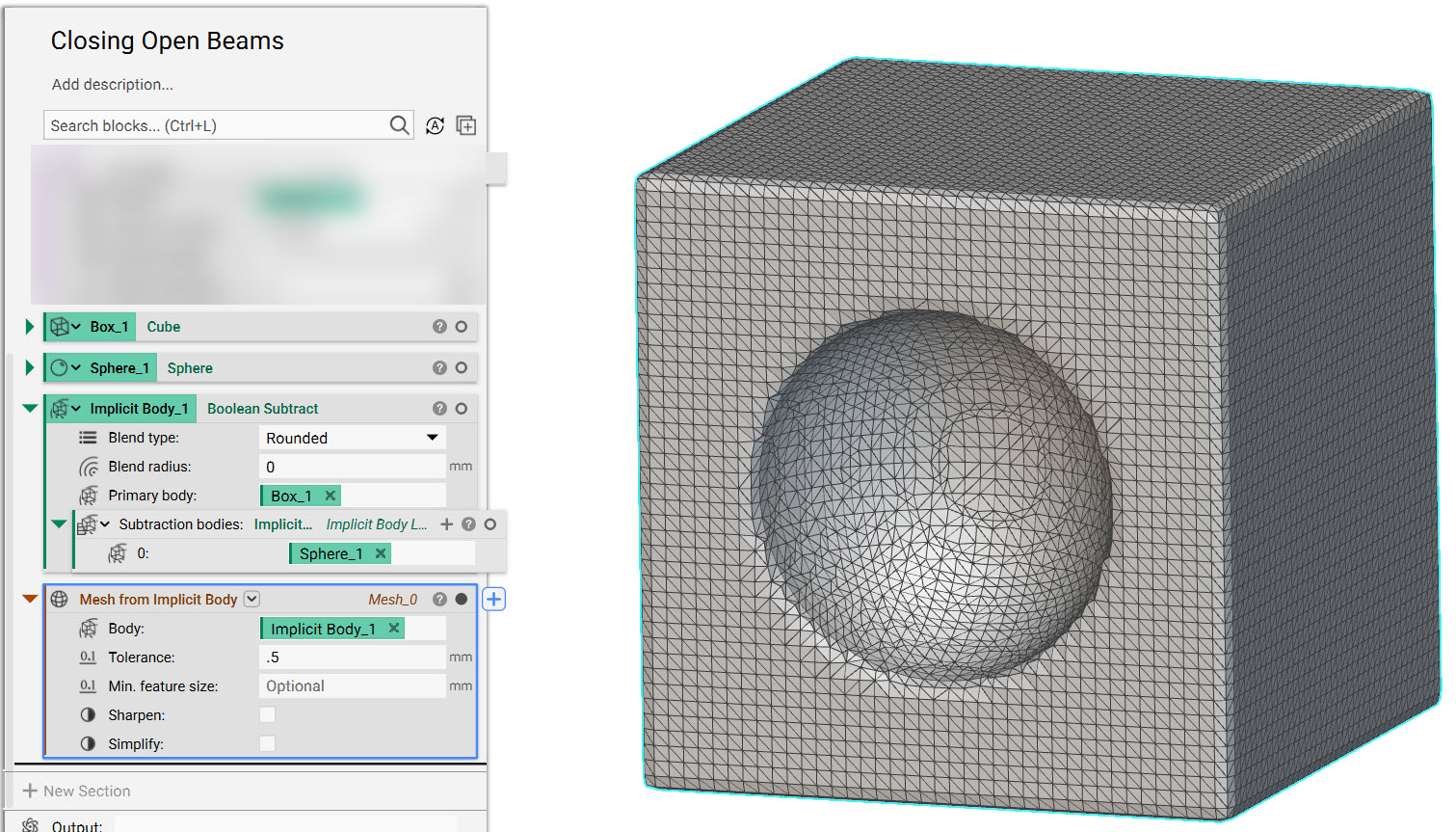
Task: Open Sphere_1 block type chevron
Action: coord(76,368)
